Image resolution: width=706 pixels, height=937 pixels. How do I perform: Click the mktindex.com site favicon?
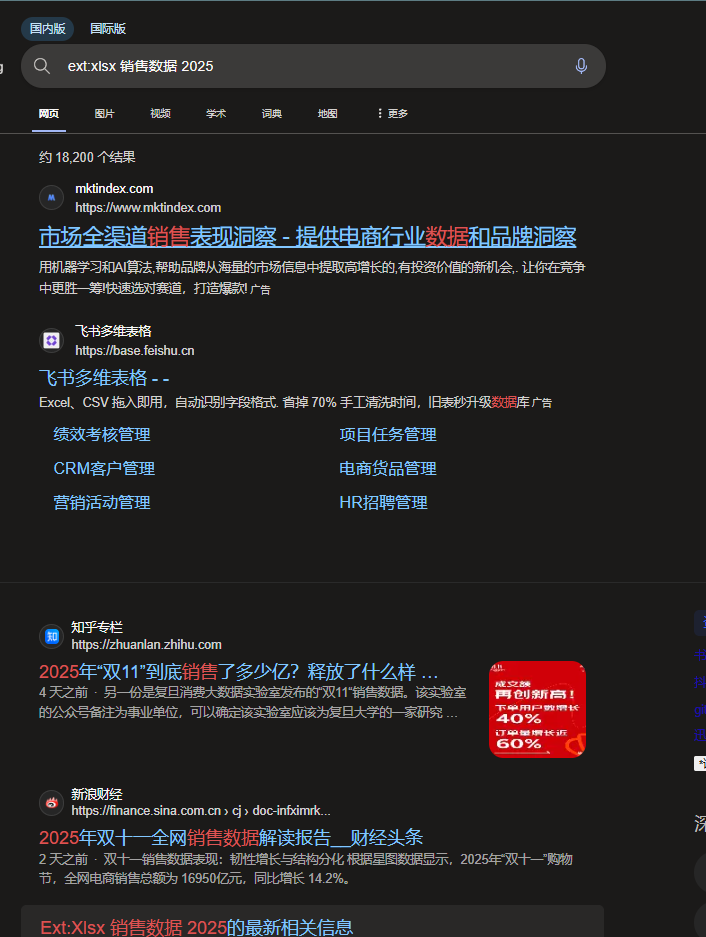[51, 198]
